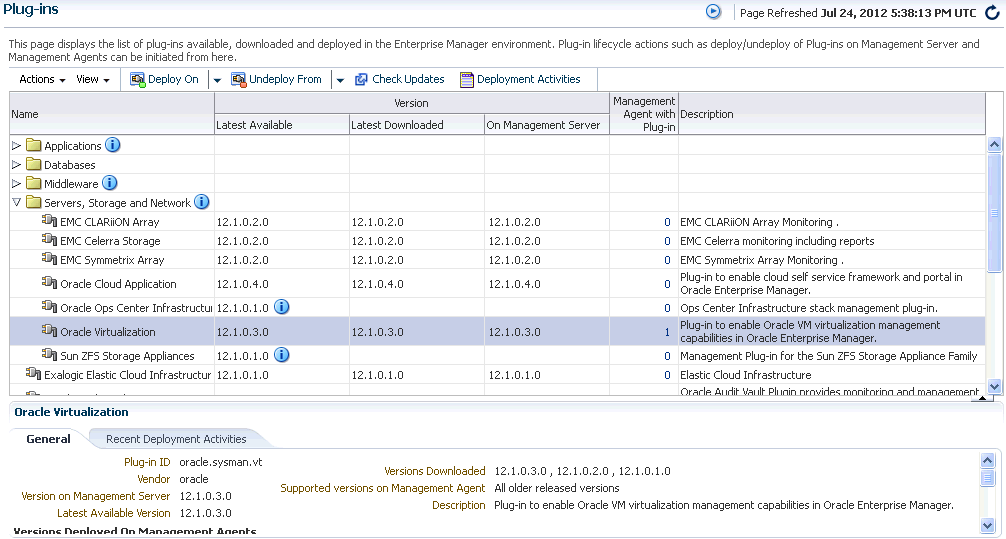Select the General tab
This screenshot has height=539, width=1006.
click(x=48, y=439)
